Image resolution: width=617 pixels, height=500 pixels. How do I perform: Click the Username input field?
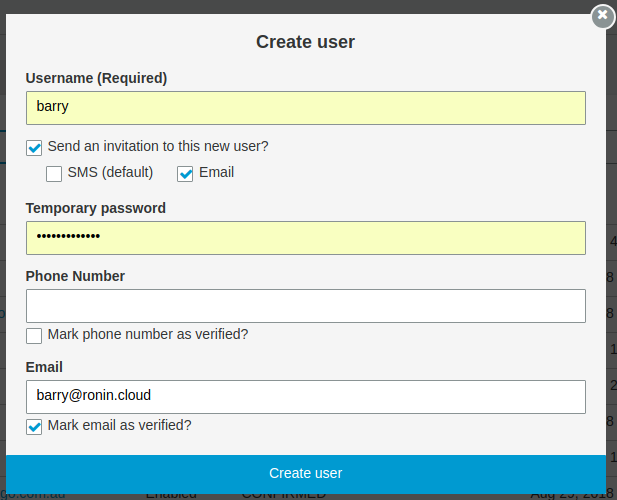(x=306, y=108)
